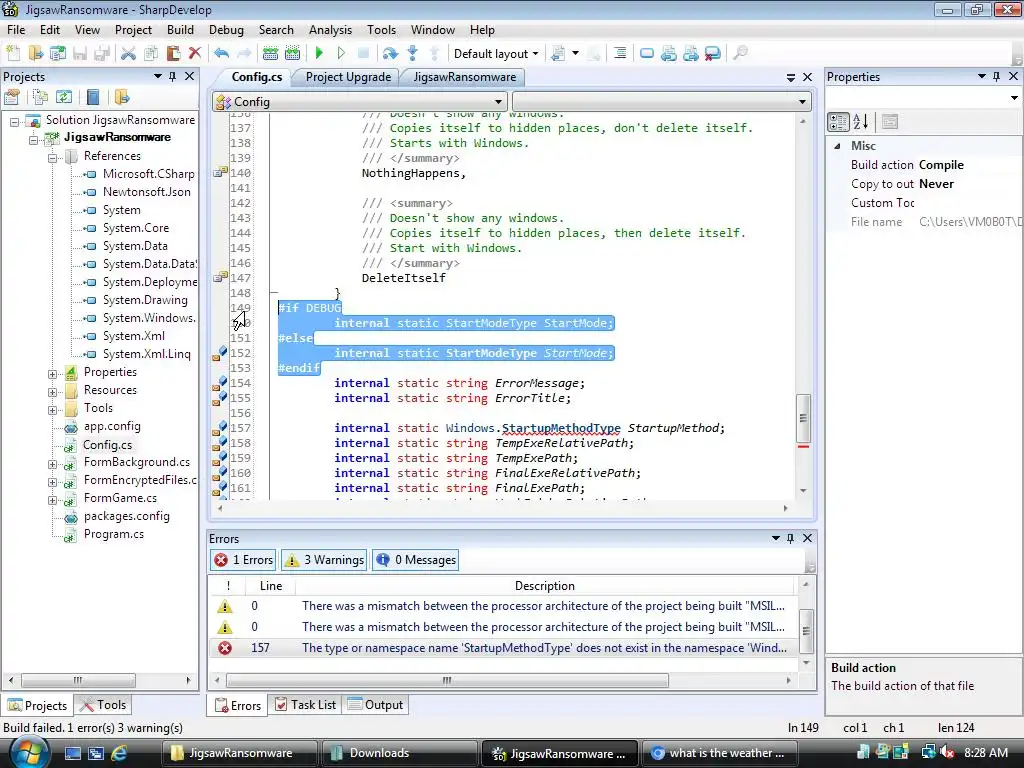Expand the FormBackground.cs node

52,464
